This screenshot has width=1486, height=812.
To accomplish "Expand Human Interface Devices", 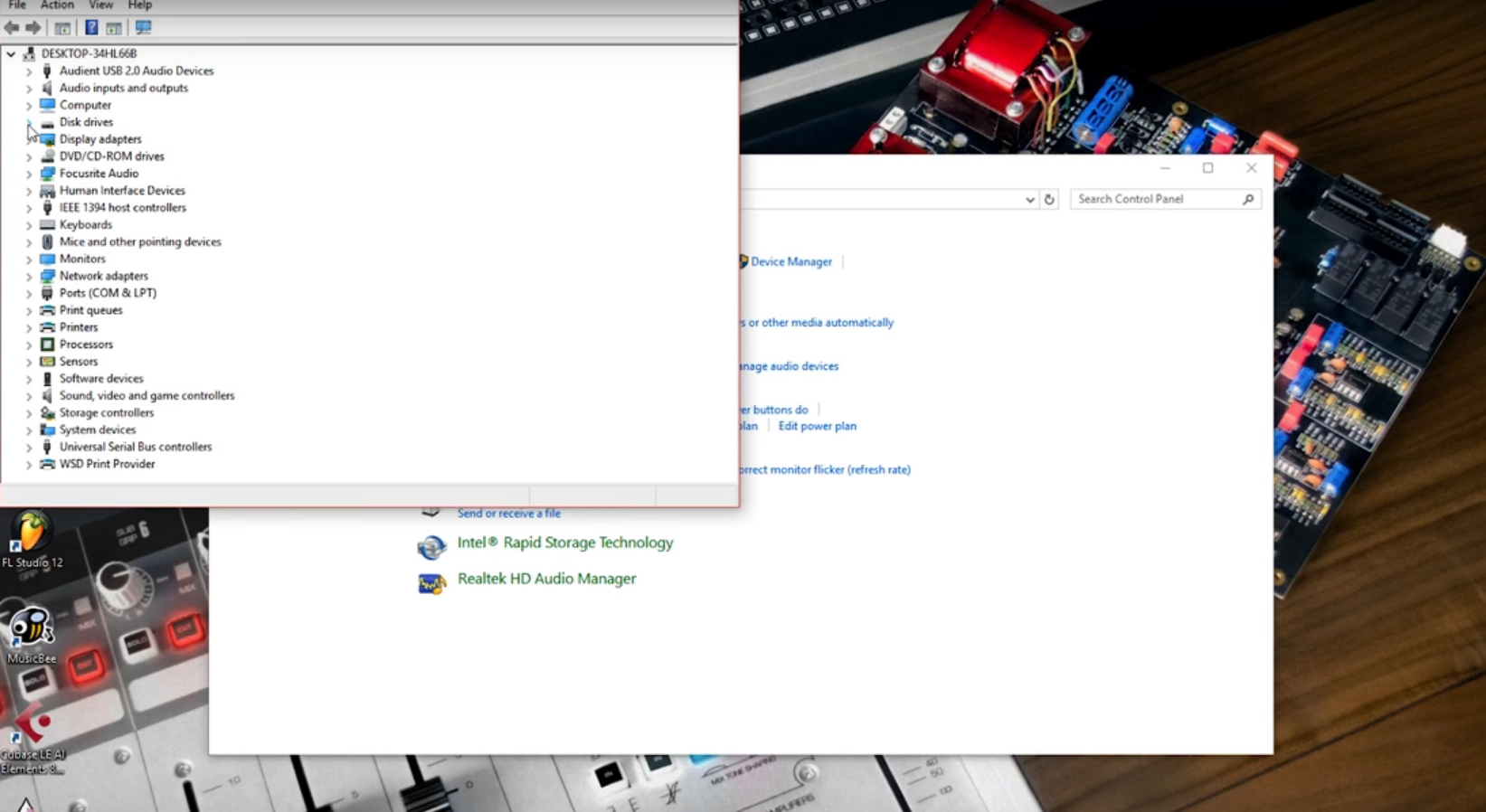I will tap(28, 191).
